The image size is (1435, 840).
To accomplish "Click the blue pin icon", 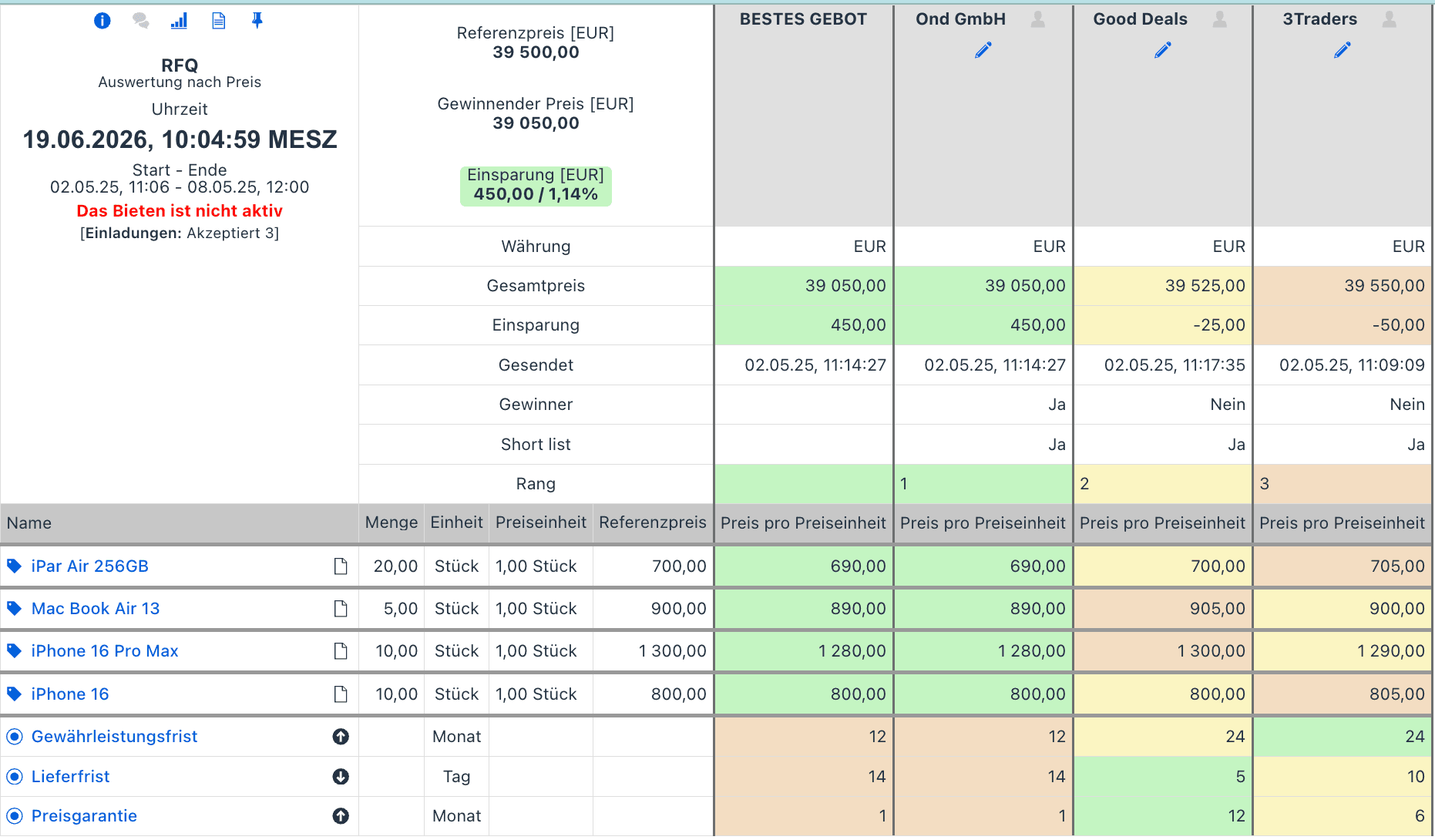I will [257, 21].
